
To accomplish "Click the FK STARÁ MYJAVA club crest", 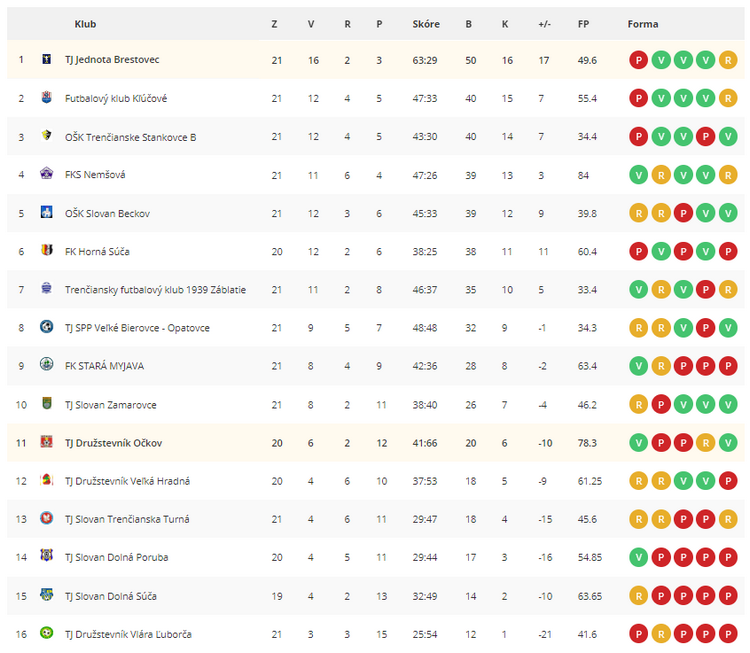I will coord(46,365).
